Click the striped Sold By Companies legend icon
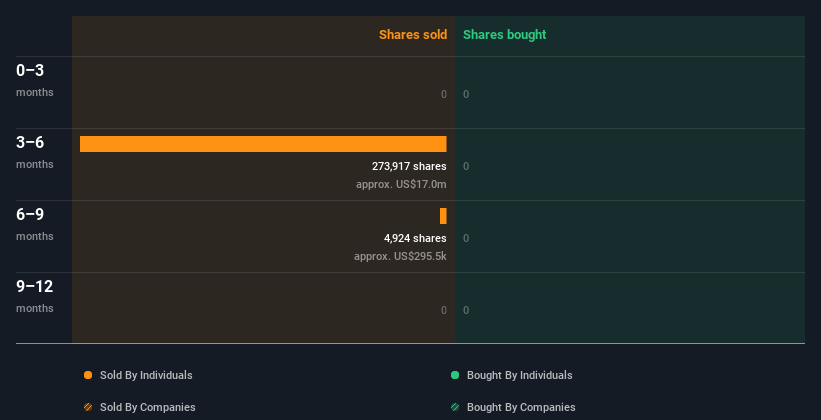The height and width of the screenshot is (420, 821). pos(88,407)
